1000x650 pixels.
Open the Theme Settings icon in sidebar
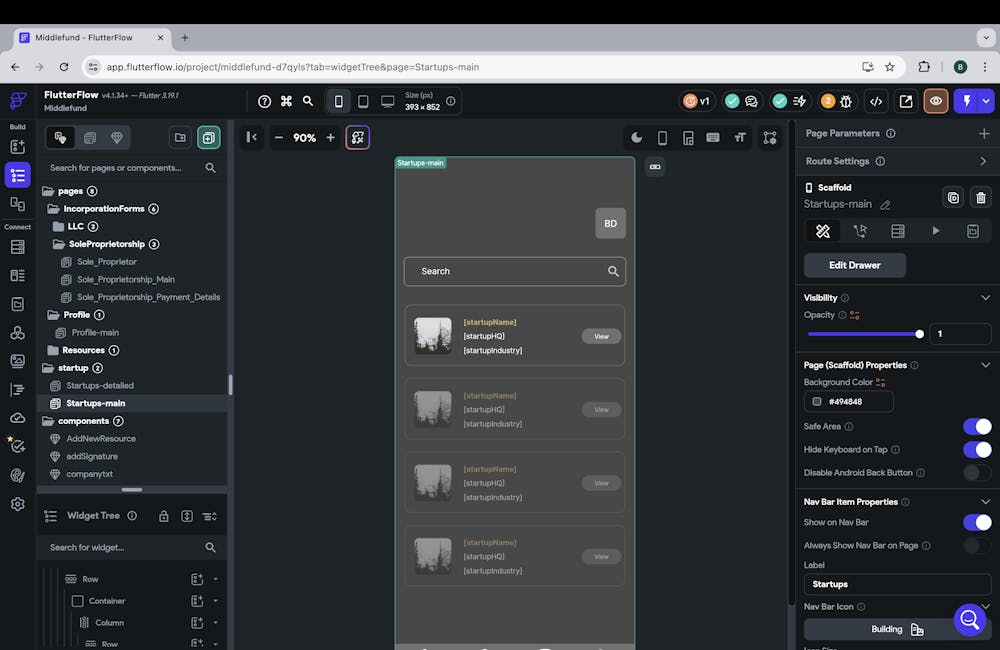coord(17,475)
